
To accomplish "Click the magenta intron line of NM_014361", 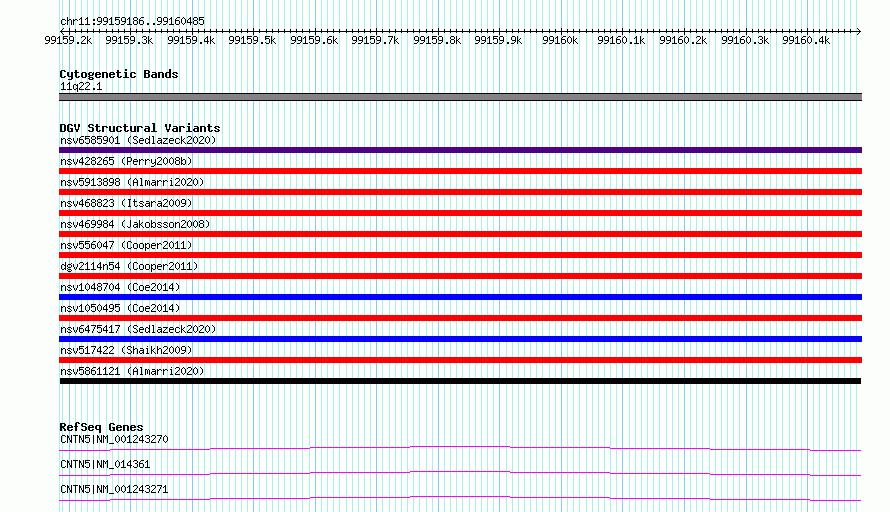I will click(460, 472).
